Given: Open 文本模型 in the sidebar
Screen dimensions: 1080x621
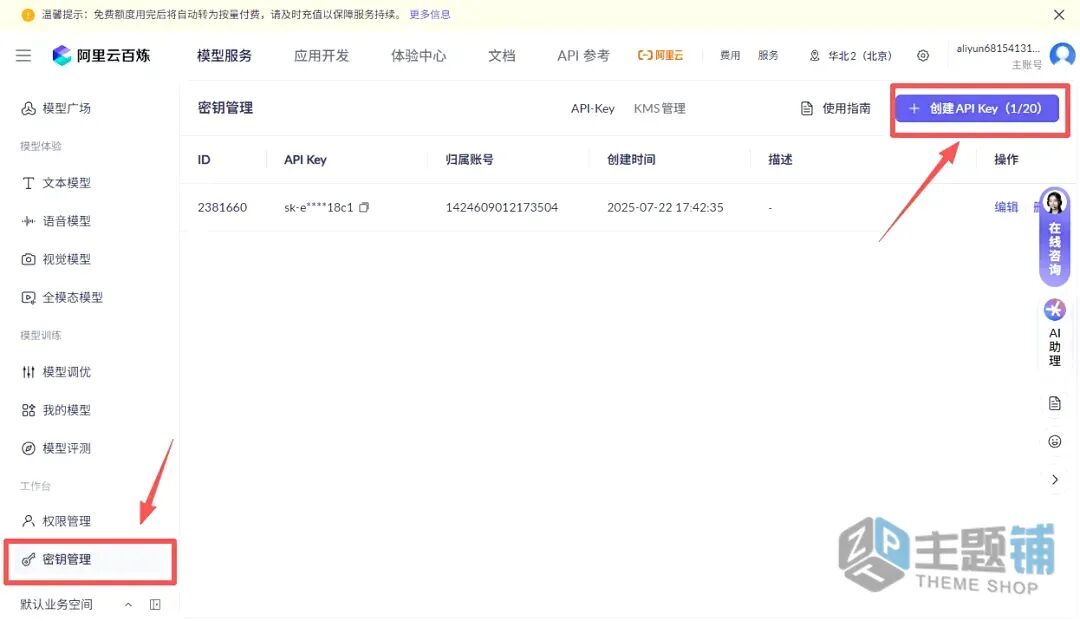Looking at the screenshot, I should click(x=56, y=183).
